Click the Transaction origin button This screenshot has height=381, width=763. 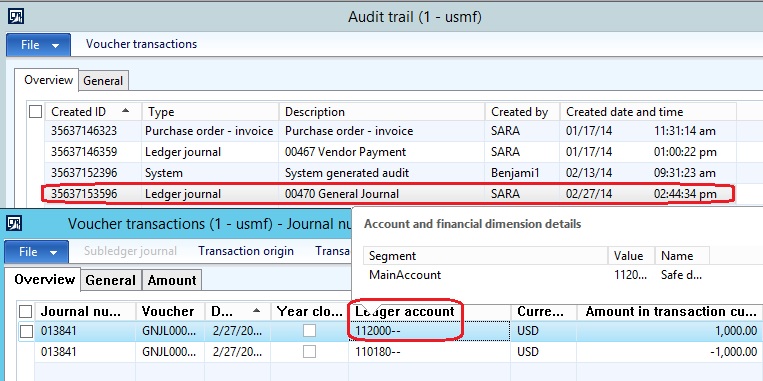(x=246, y=251)
